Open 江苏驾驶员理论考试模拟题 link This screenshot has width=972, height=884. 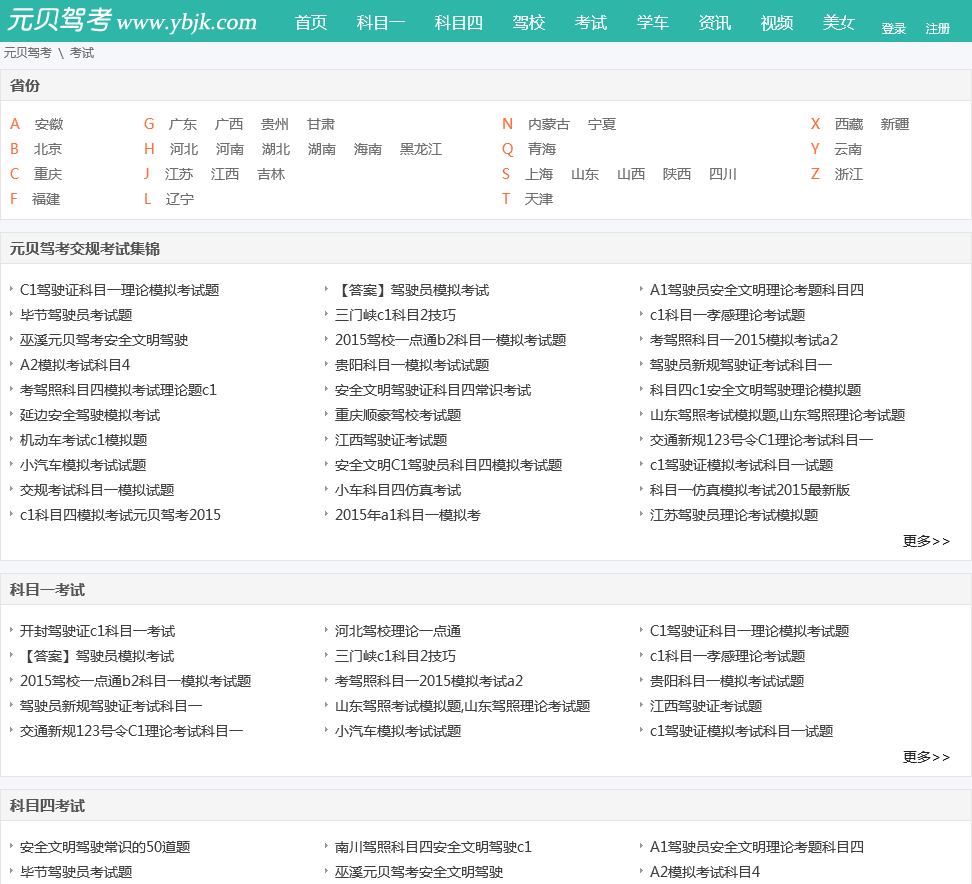click(x=734, y=515)
